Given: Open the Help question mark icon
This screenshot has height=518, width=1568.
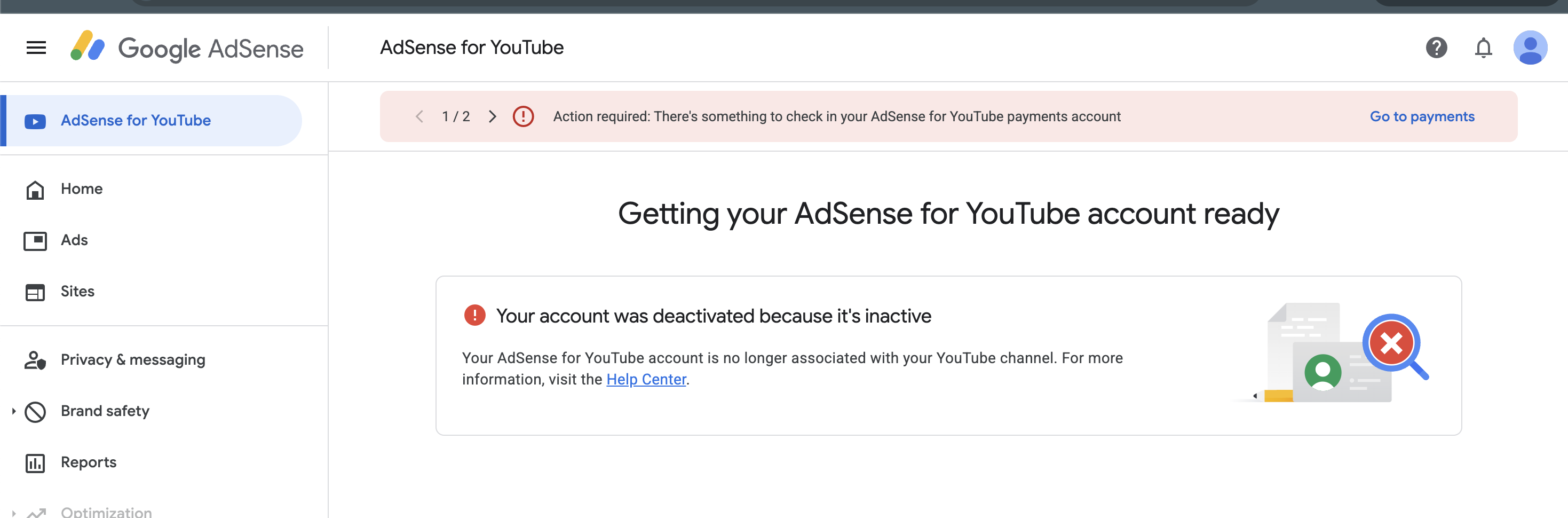Looking at the screenshot, I should coord(1436,48).
